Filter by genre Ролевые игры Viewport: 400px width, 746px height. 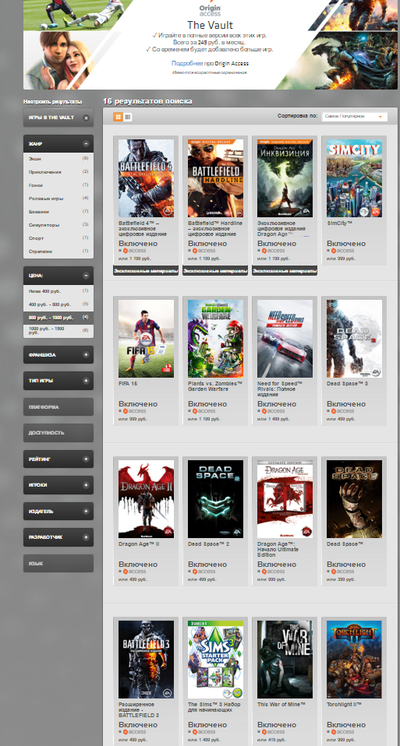(58, 198)
